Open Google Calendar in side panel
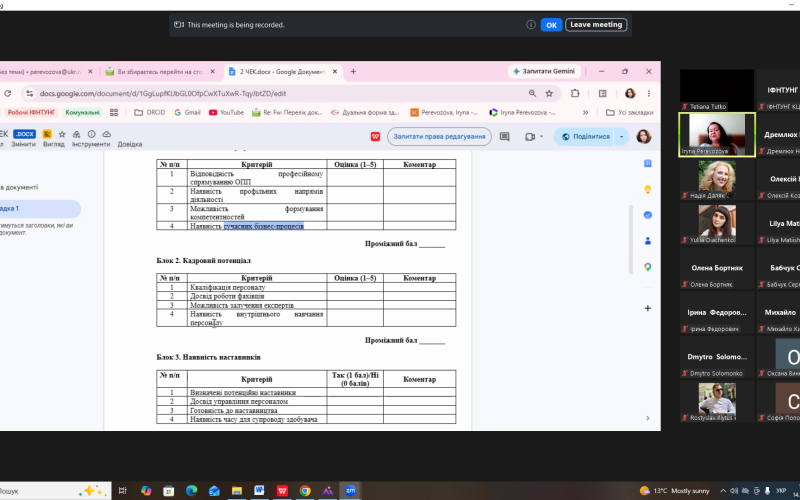The width and height of the screenshot is (800, 500). [x=647, y=163]
